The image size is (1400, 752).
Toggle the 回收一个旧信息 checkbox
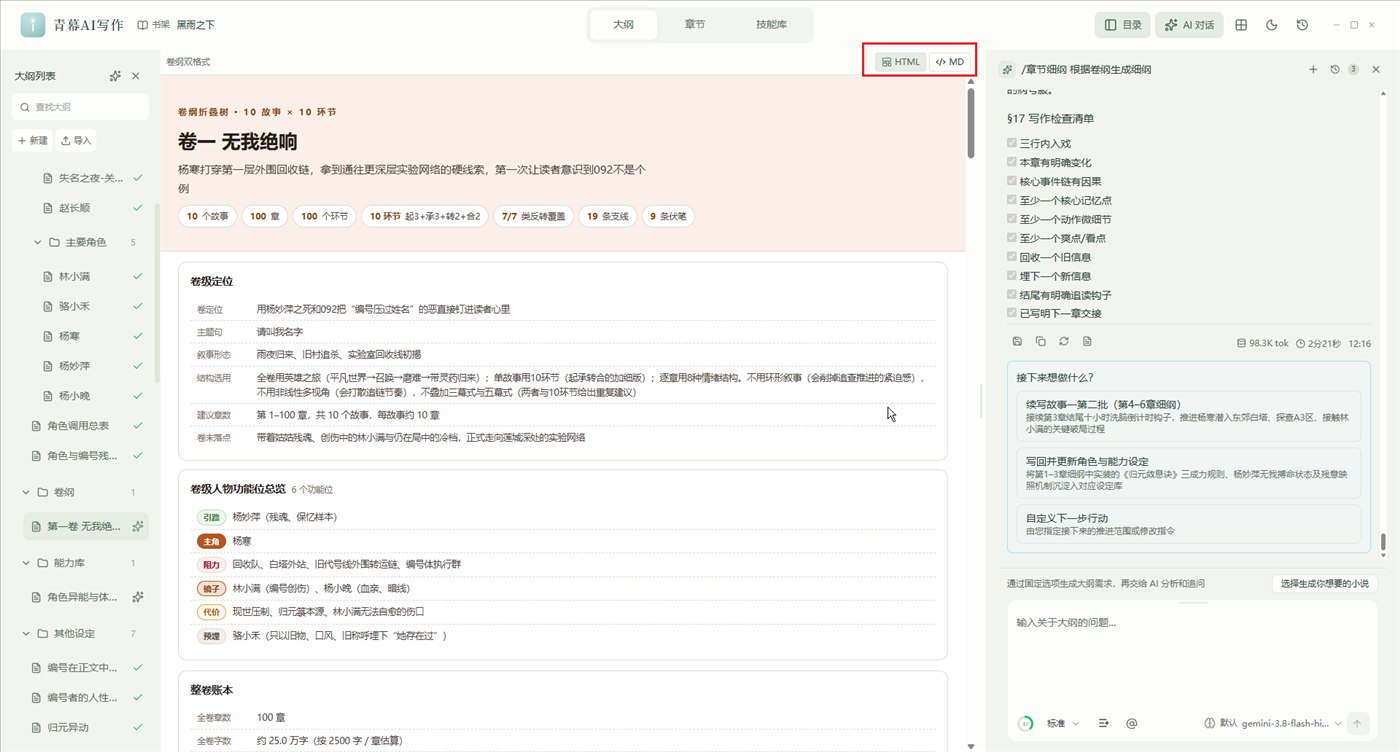point(1012,257)
